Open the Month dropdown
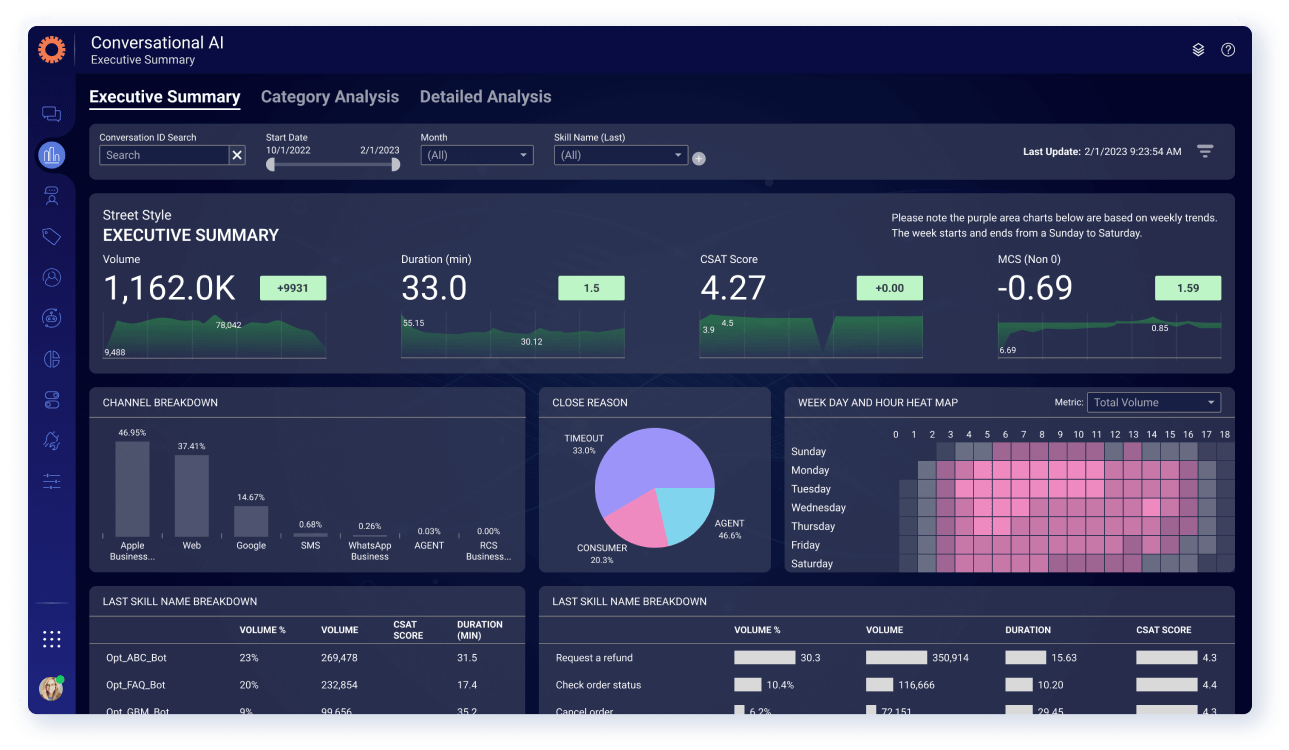The height and width of the screenshot is (750, 1289). click(x=477, y=155)
